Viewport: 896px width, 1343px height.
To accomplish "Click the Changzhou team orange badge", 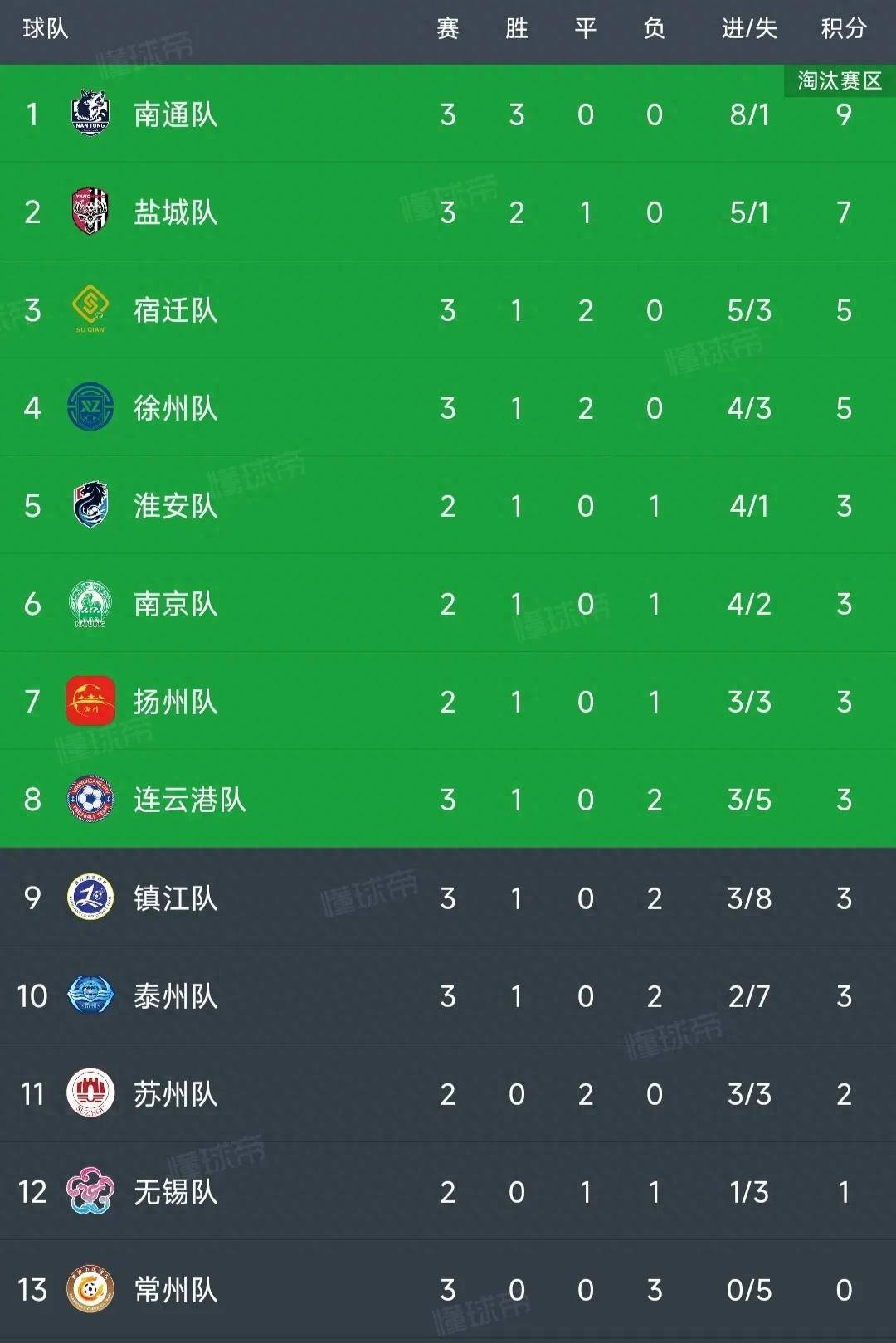I will (90, 1289).
